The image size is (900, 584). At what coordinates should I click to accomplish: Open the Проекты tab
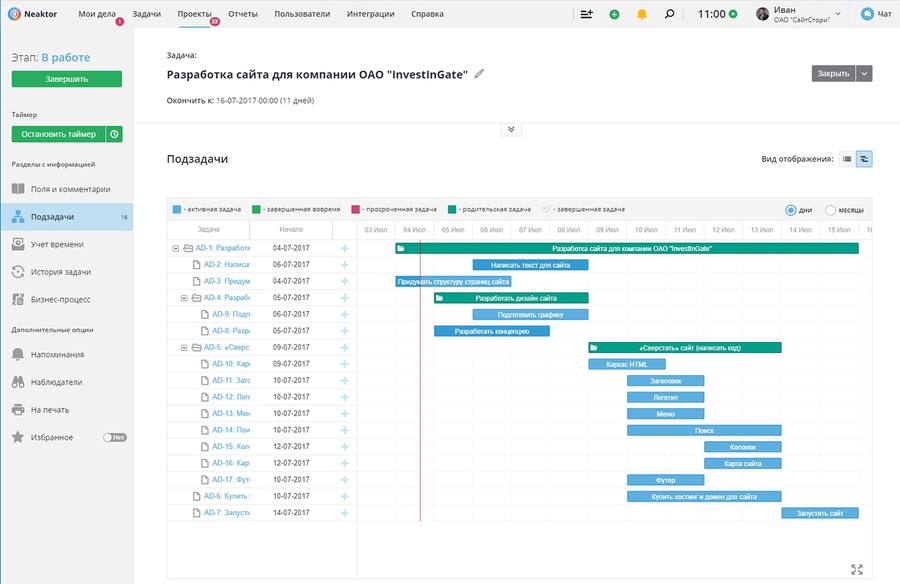[194, 14]
